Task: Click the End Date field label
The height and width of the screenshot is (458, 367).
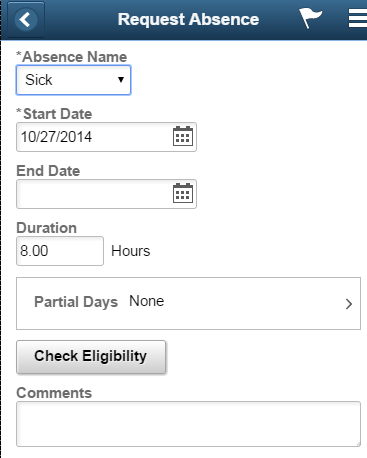Action: 48,171
